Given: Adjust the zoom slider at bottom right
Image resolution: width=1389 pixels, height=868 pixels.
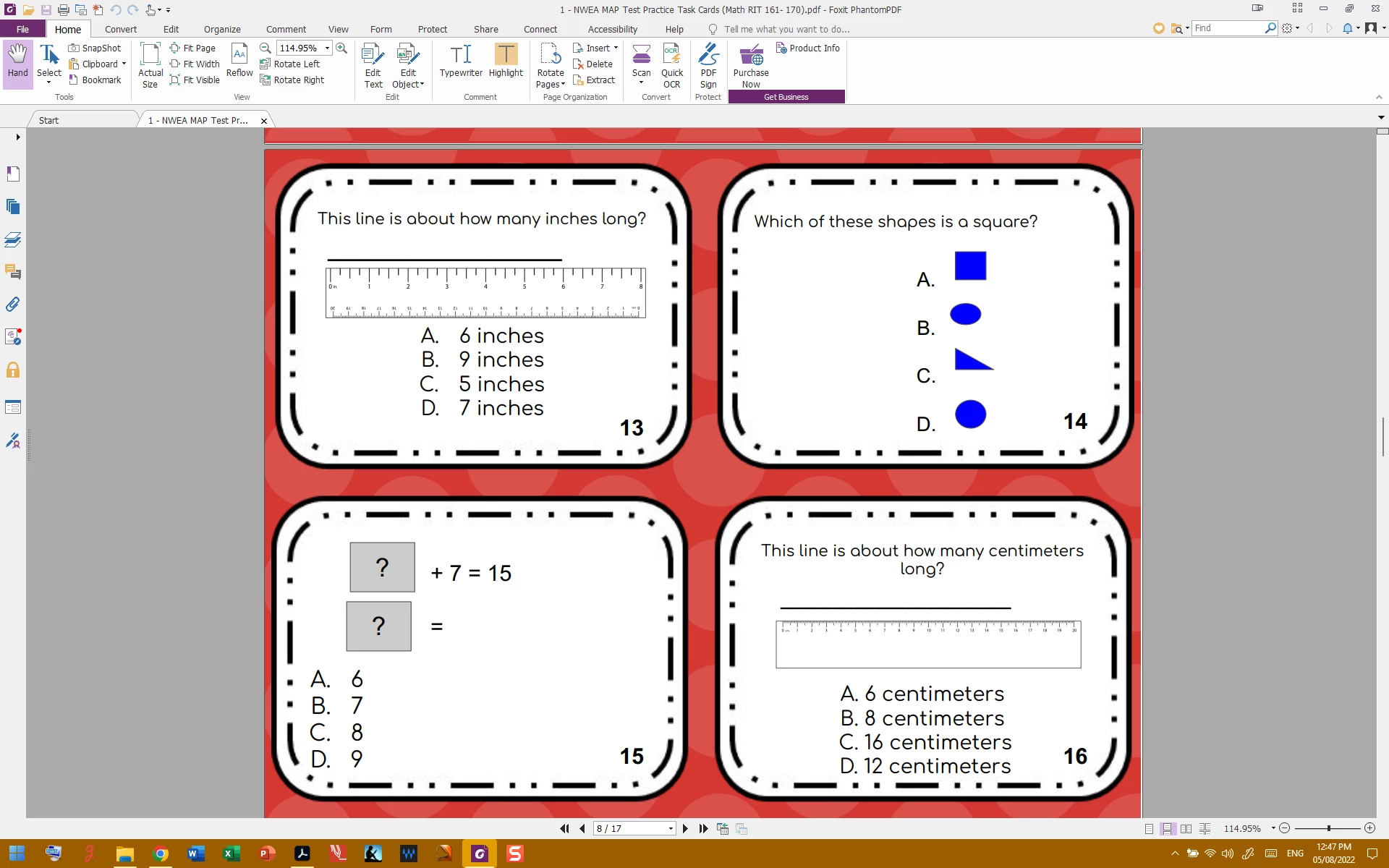Looking at the screenshot, I should point(1328,828).
